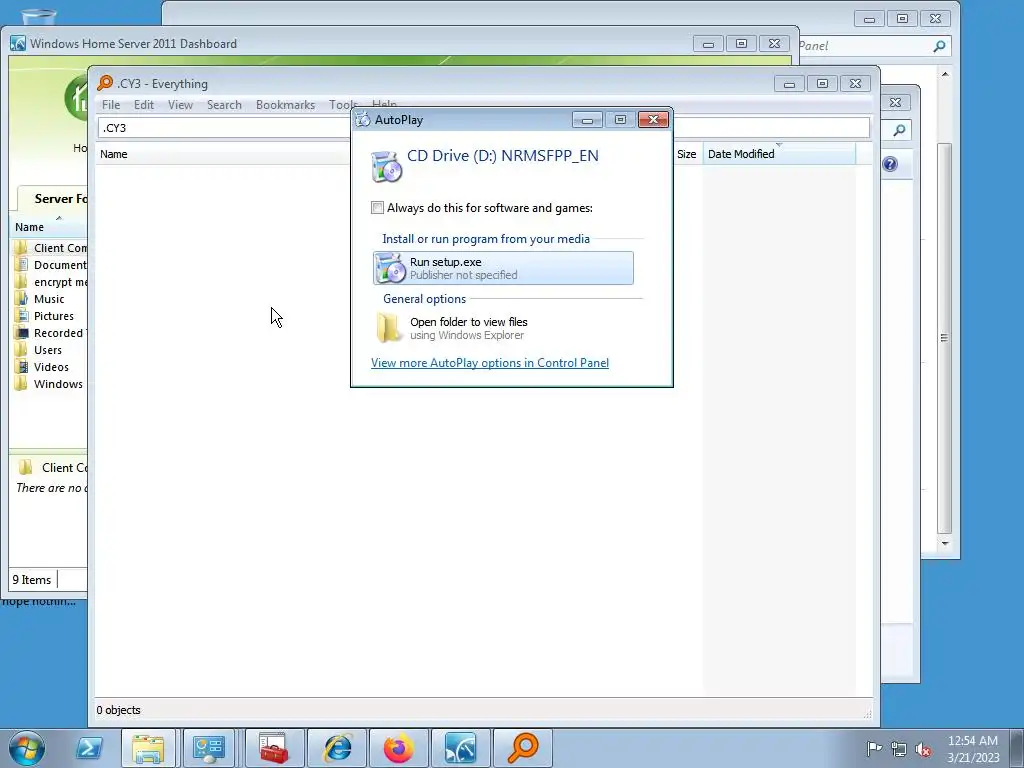Click the Action Center flag tray icon
Screen dimensions: 1024x768
click(874, 749)
